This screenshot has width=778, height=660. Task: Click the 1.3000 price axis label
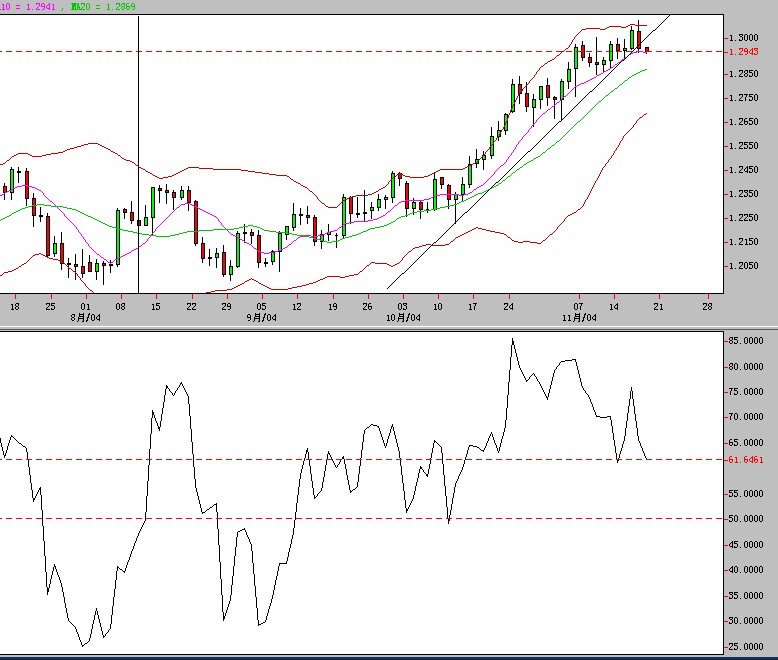742,37
